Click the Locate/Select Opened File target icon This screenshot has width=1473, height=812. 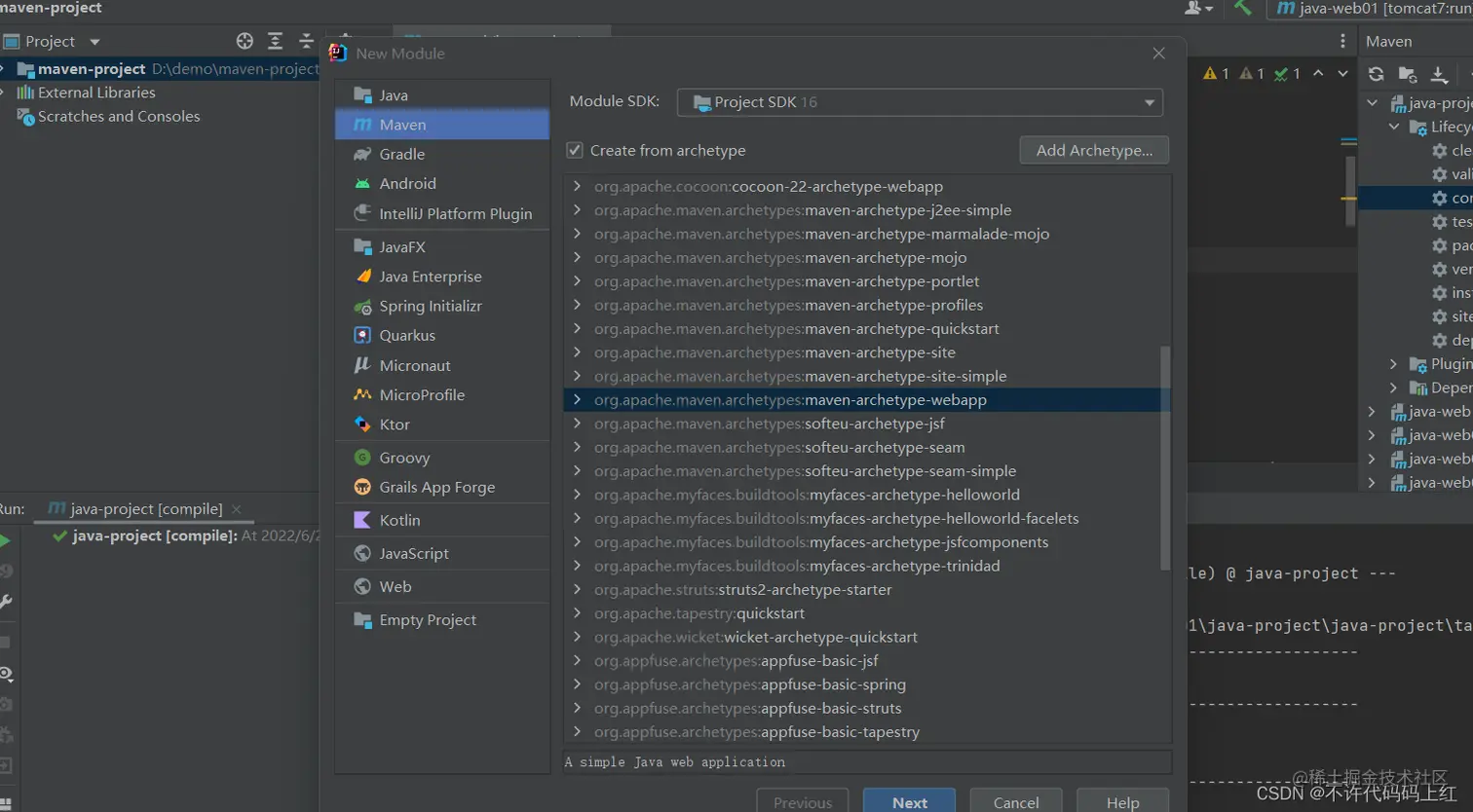[245, 41]
